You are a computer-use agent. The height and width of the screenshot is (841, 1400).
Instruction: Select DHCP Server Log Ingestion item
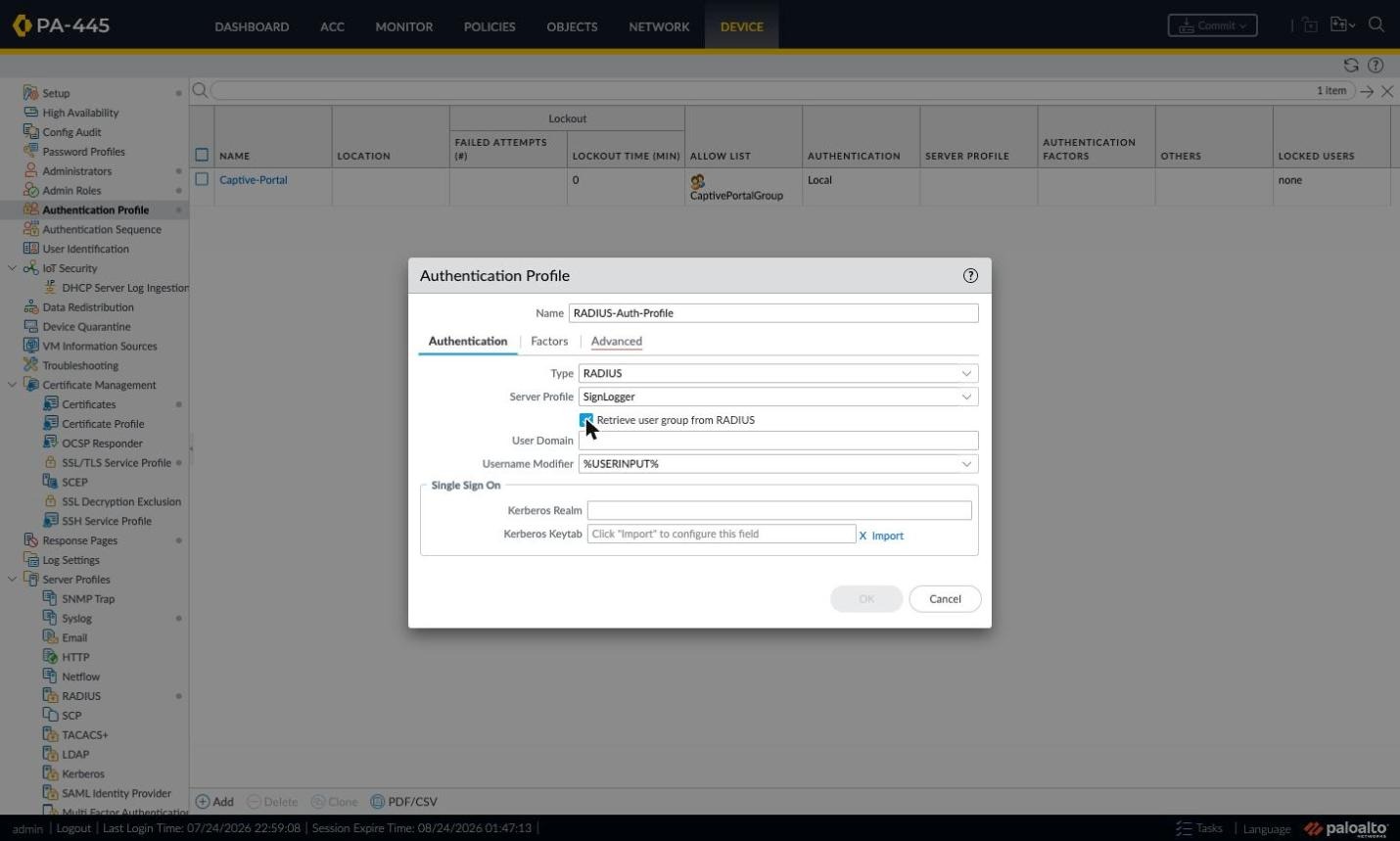(125, 288)
